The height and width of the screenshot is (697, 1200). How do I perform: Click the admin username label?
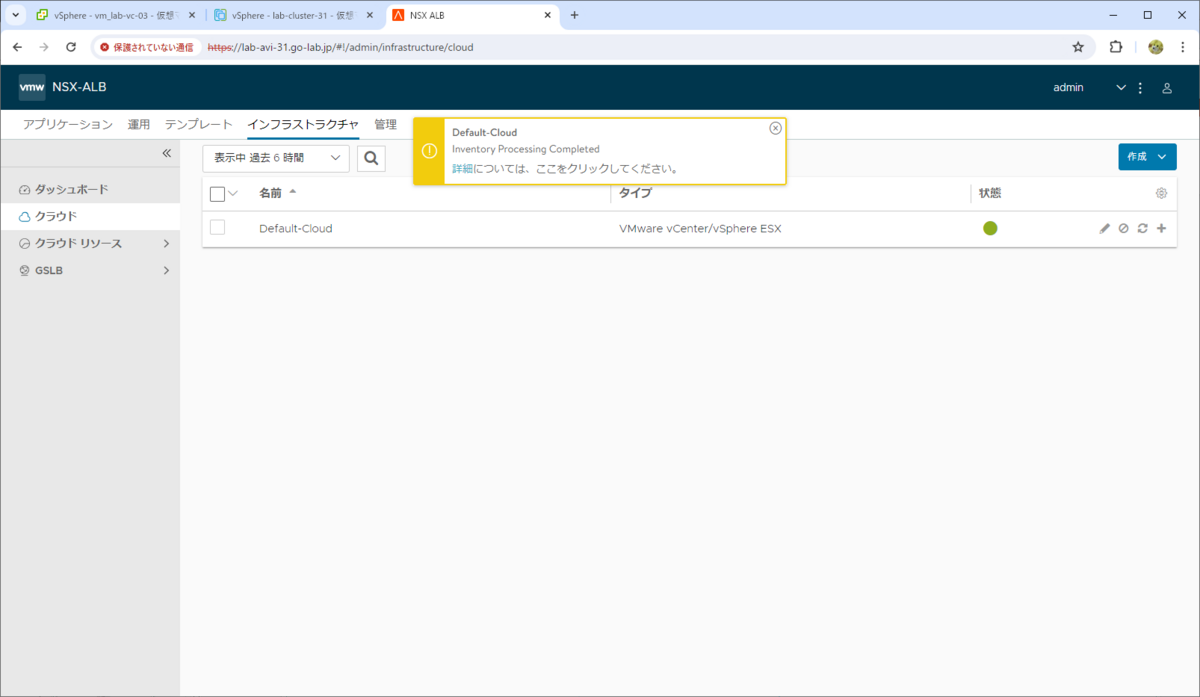[x=1068, y=88]
